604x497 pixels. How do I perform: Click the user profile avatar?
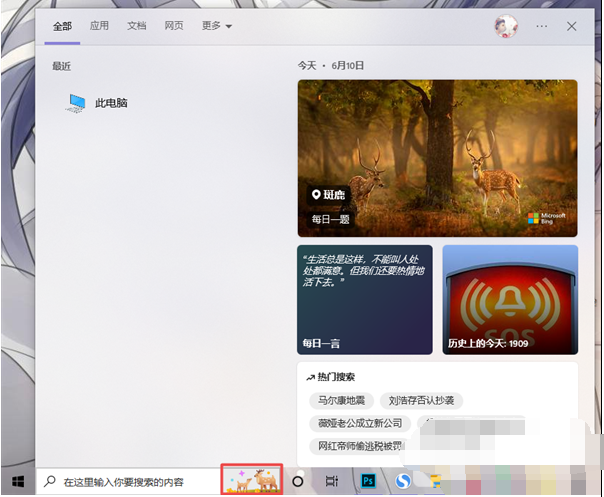tap(506, 27)
